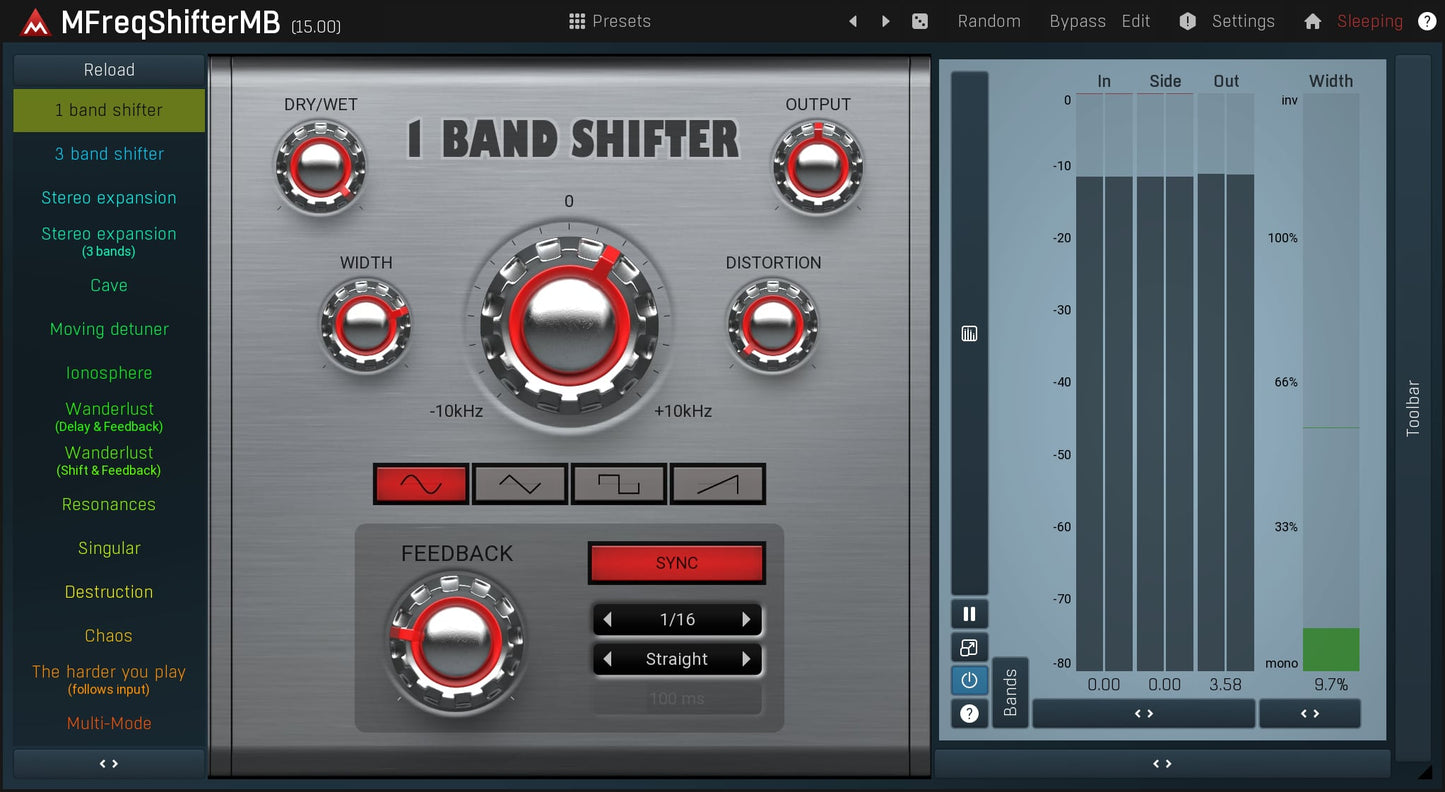
Task: Open the 1/16 sync rate next value arrow
Action: 747,619
